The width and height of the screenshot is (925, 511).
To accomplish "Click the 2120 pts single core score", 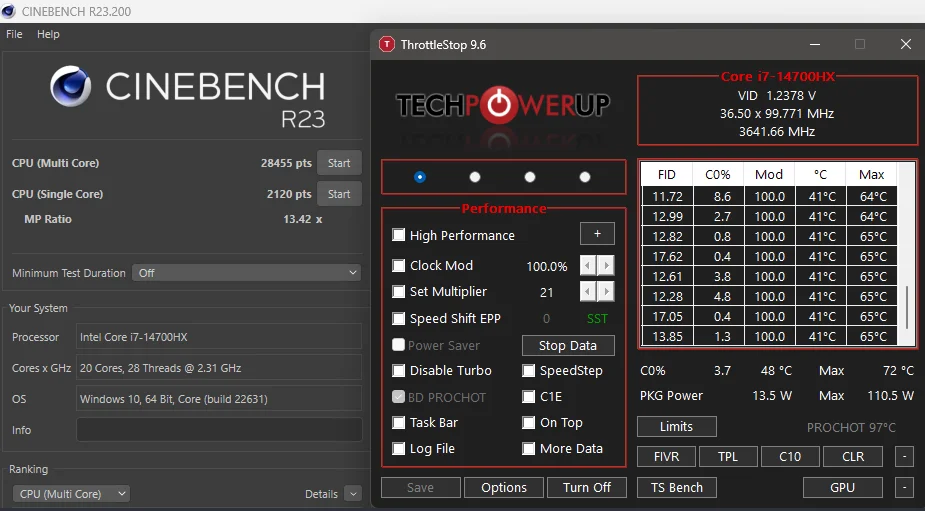I will tap(288, 194).
